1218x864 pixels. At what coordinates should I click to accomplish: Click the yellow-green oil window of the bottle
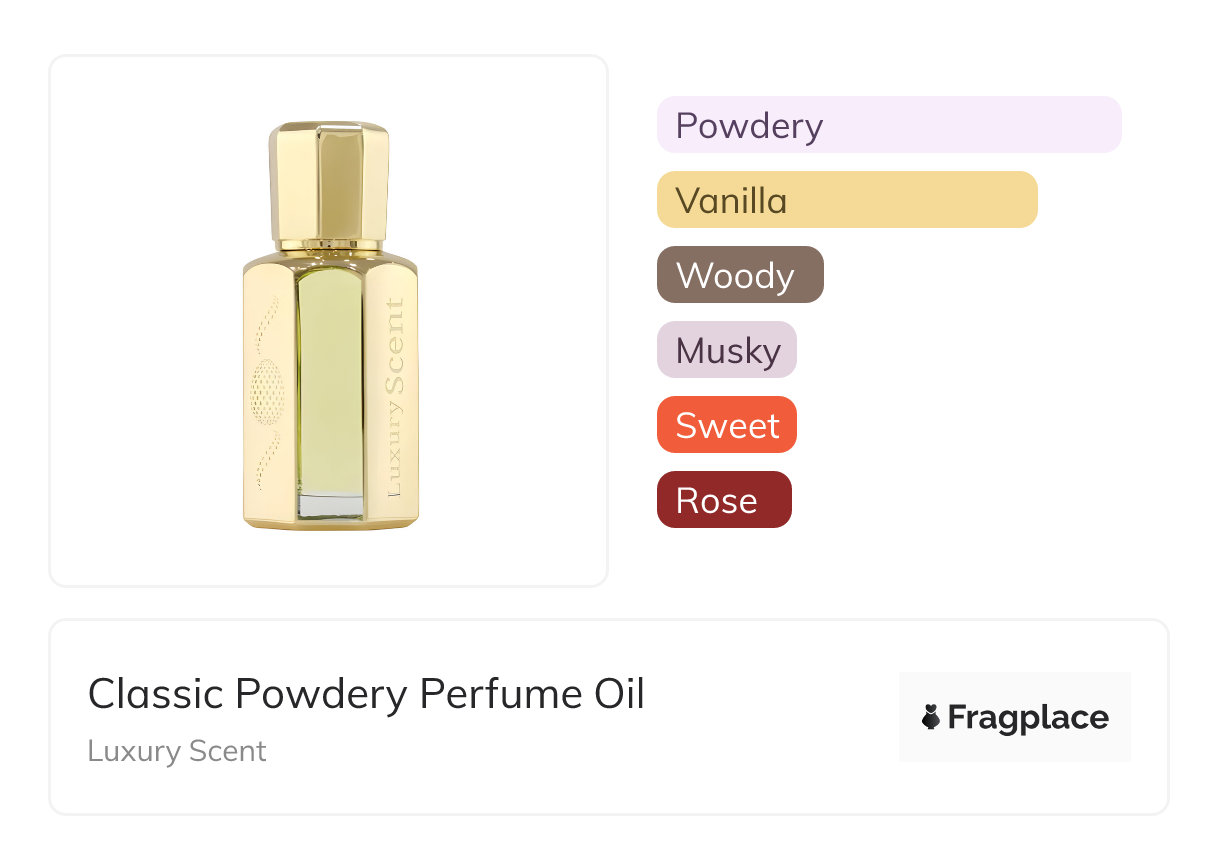tap(330, 380)
